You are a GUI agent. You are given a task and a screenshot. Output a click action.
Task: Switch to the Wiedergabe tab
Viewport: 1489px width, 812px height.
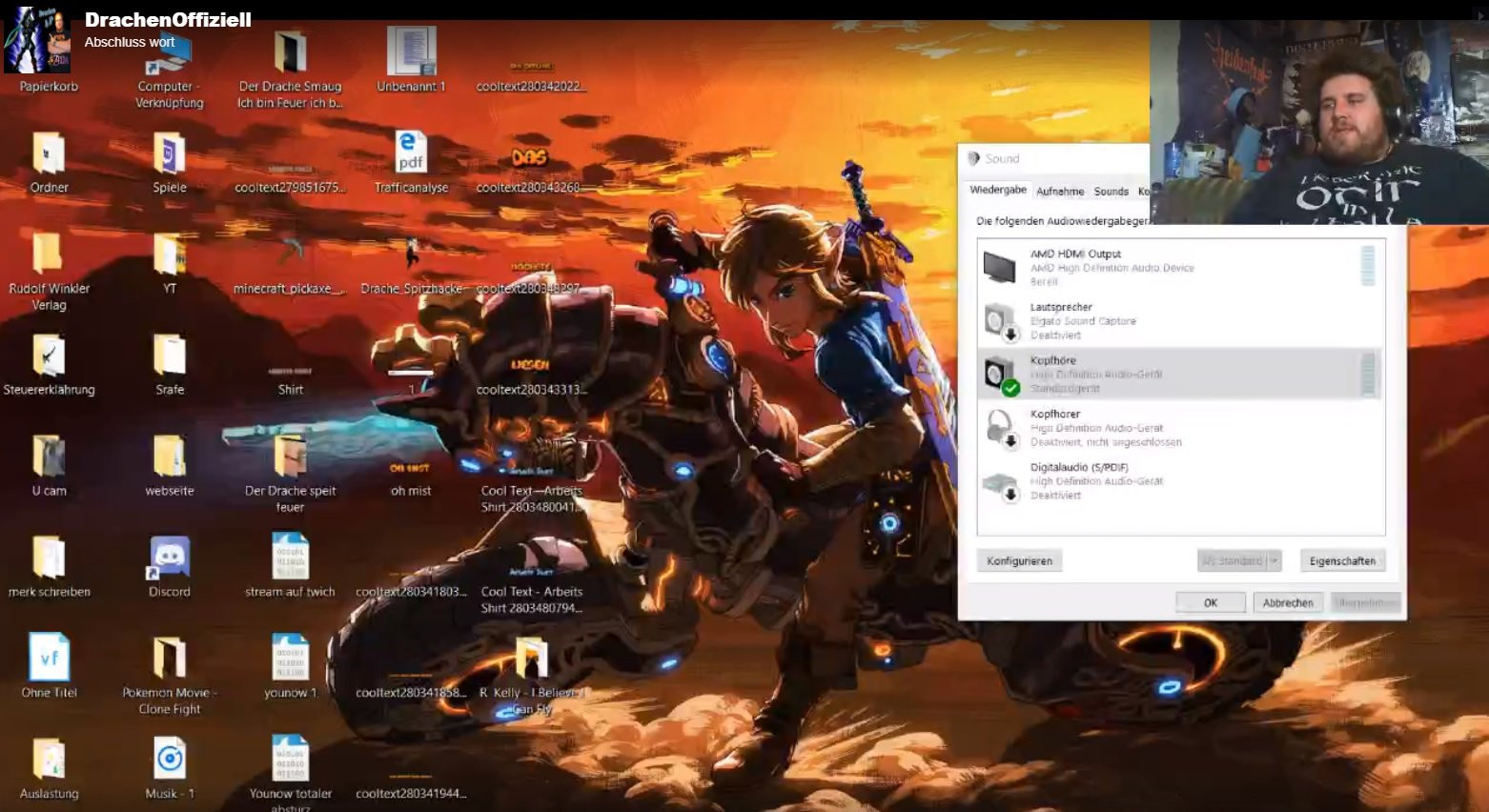tap(998, 190)
